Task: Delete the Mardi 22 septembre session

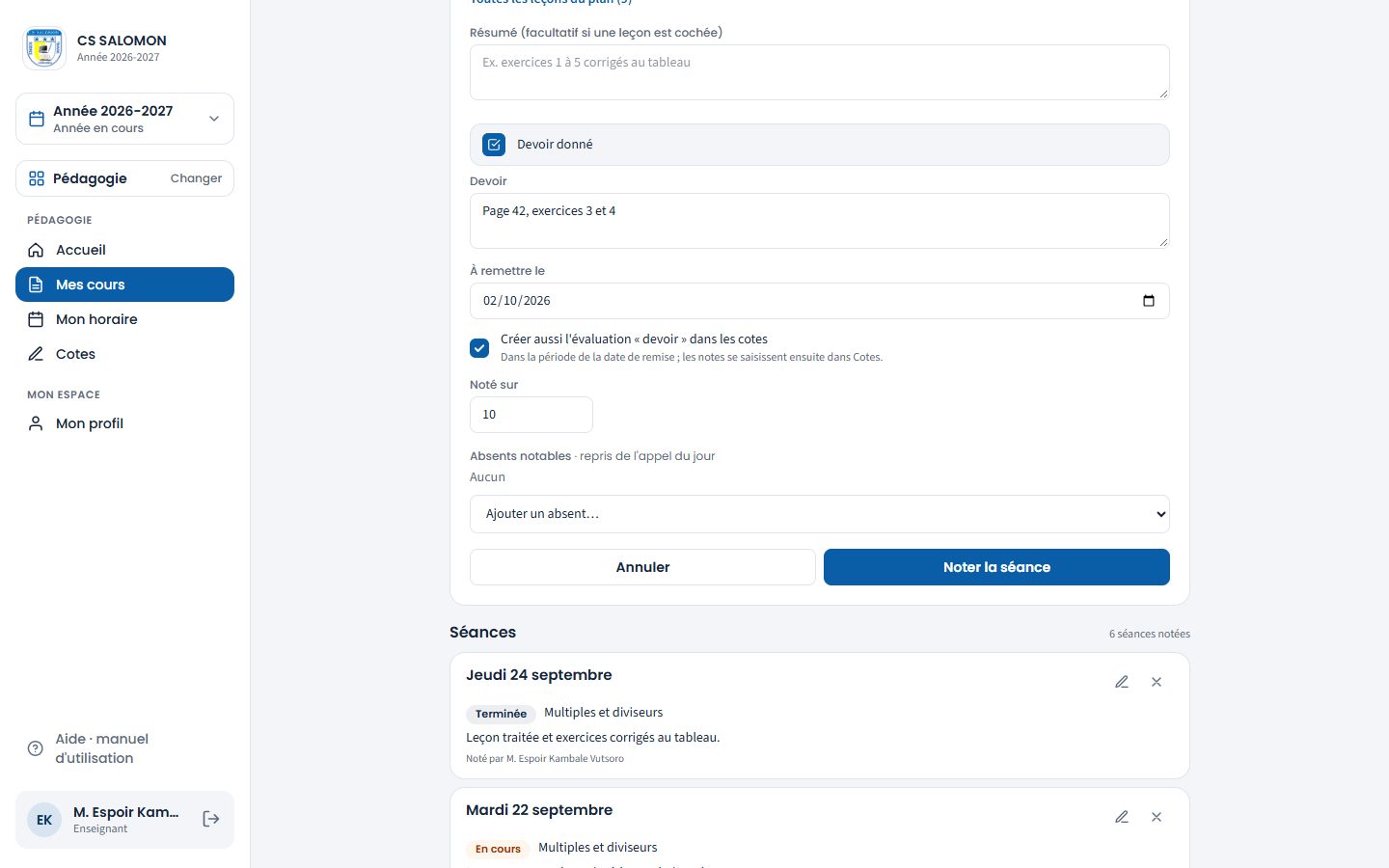Action: click(1157, 817)
